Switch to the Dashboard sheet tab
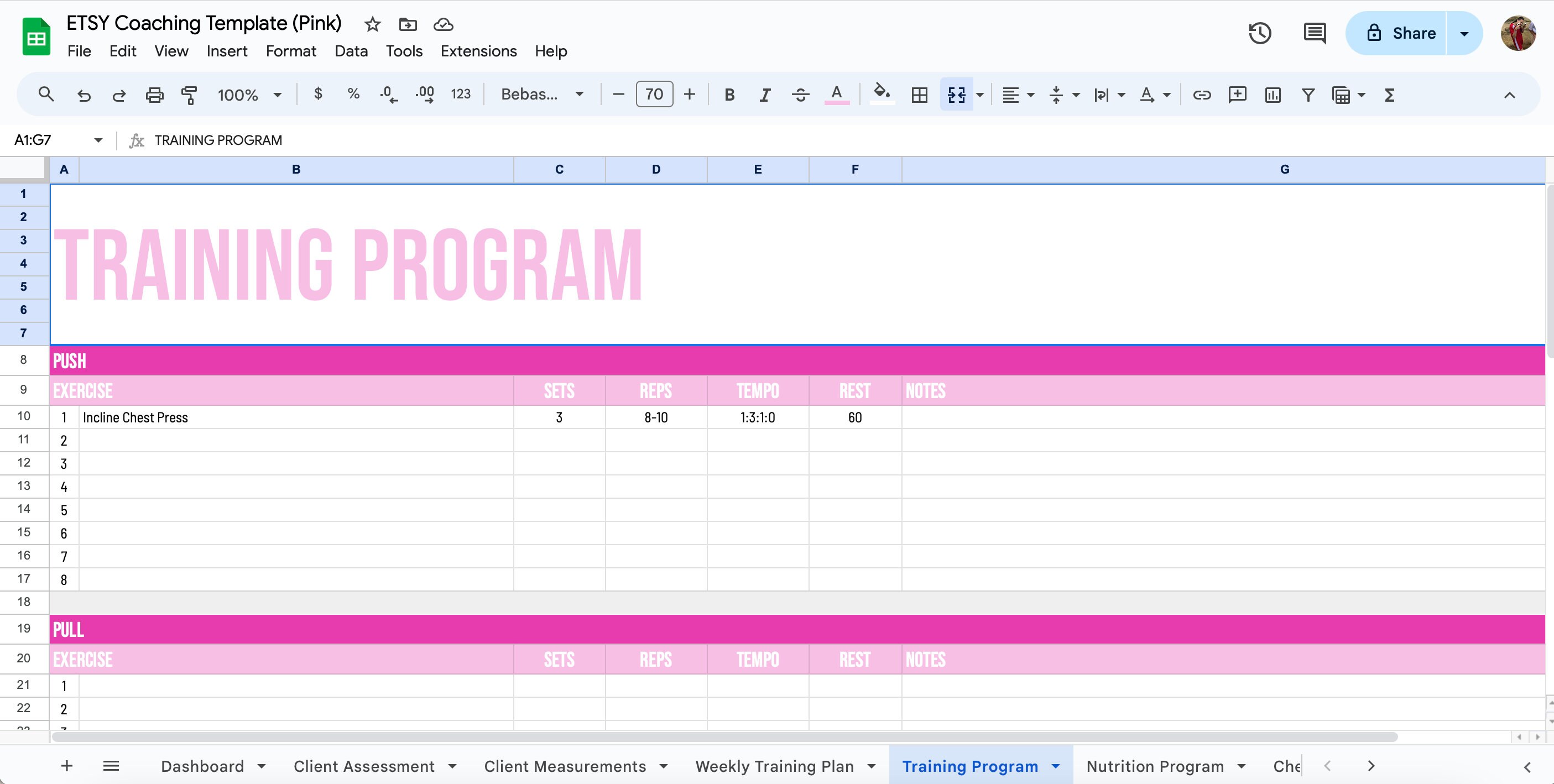 [202, 766]
